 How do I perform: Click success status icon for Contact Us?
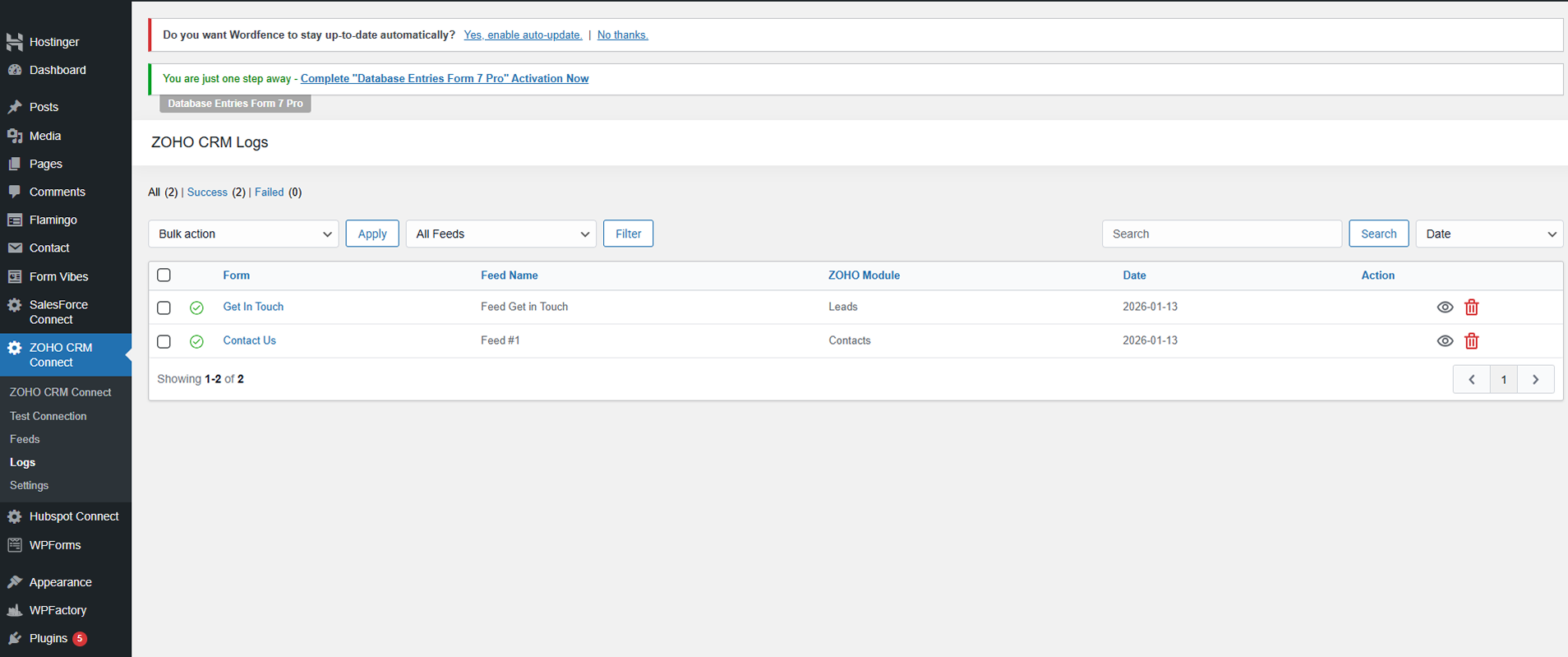click(196, 341)
